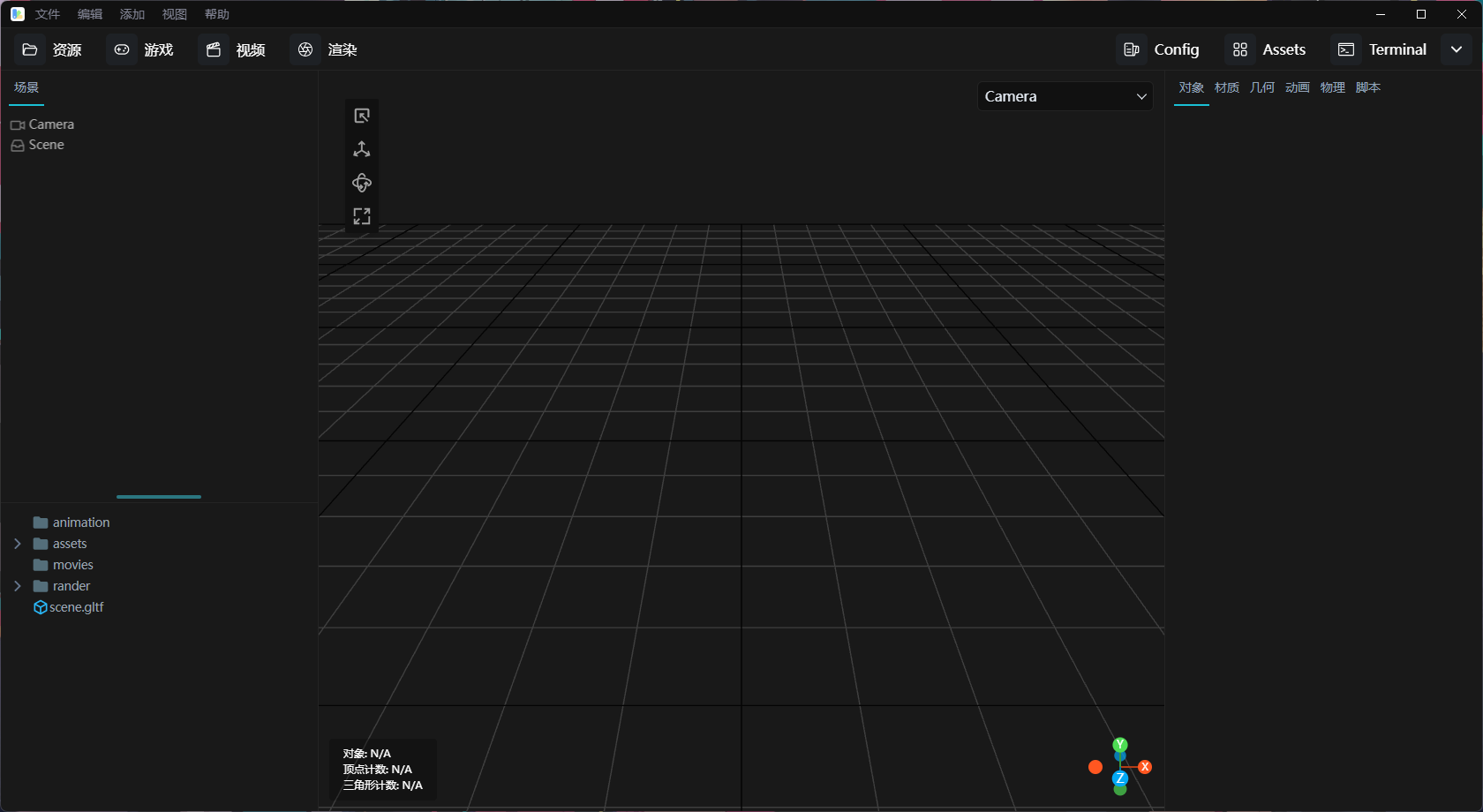Click the red X axis gizmo handle
1483x812 pixels.
click(1145, 767)
